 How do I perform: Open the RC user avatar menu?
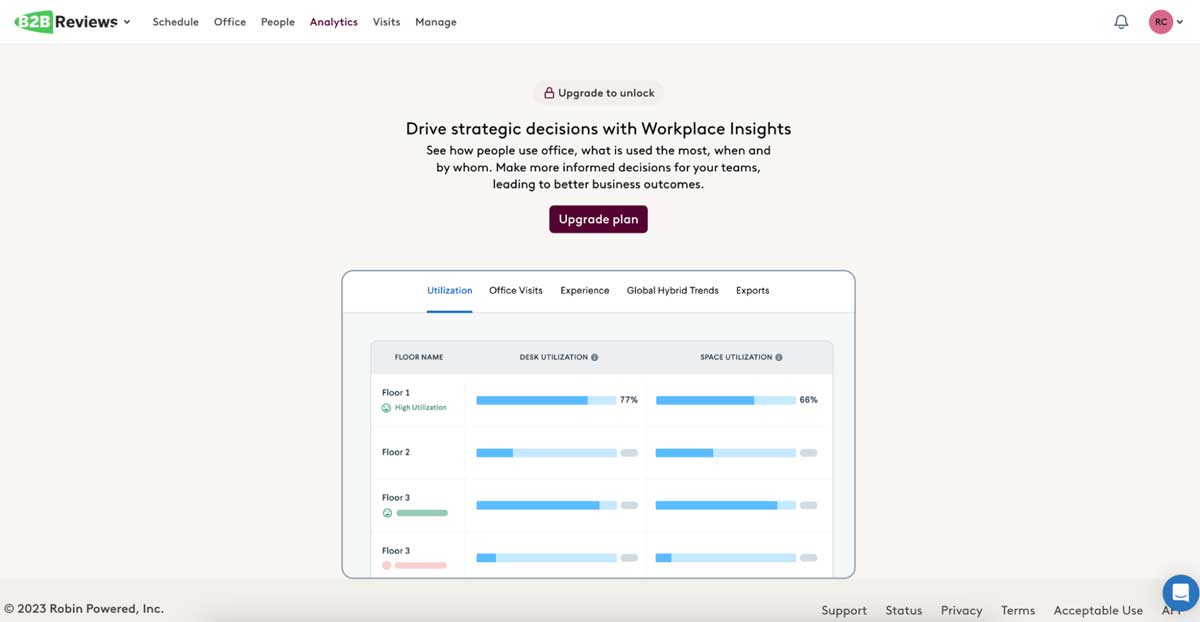(x=1161, y=22)
